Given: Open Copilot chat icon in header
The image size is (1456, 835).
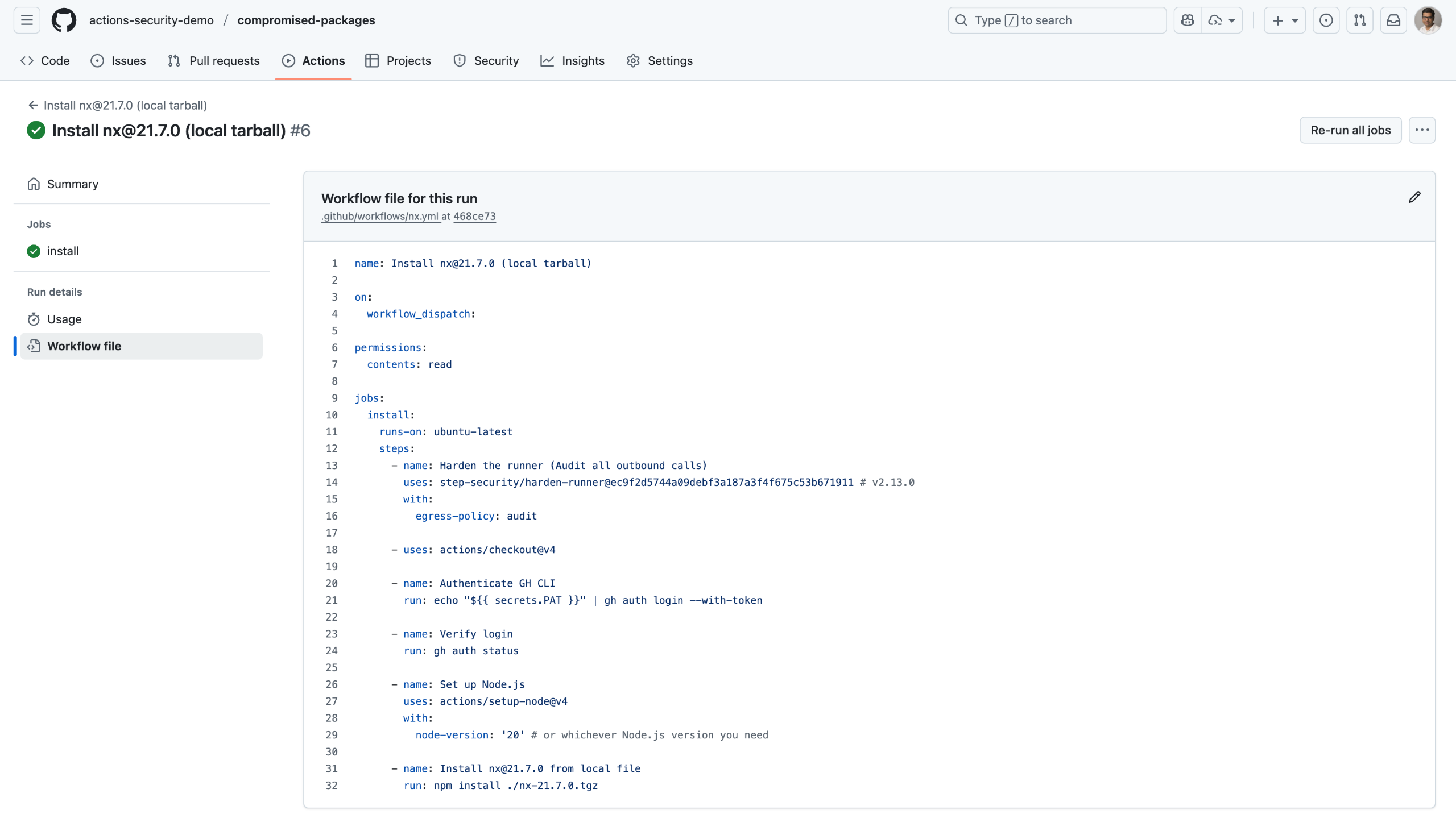Looking at the screenshot, I should click(1187, 20).
